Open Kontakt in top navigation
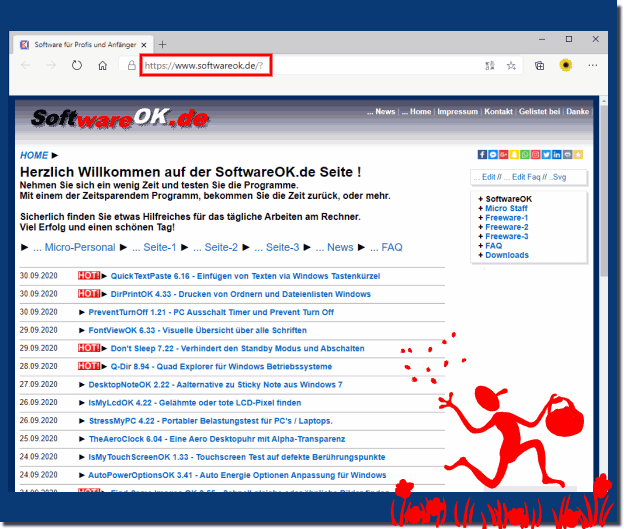 (x=498, y=112)
